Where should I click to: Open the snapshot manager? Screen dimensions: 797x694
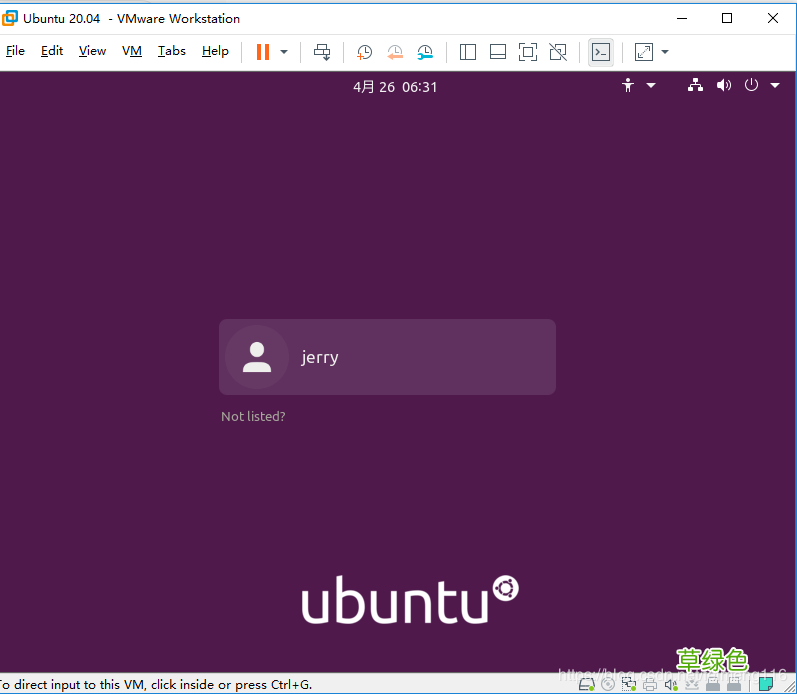pos(425,52)
